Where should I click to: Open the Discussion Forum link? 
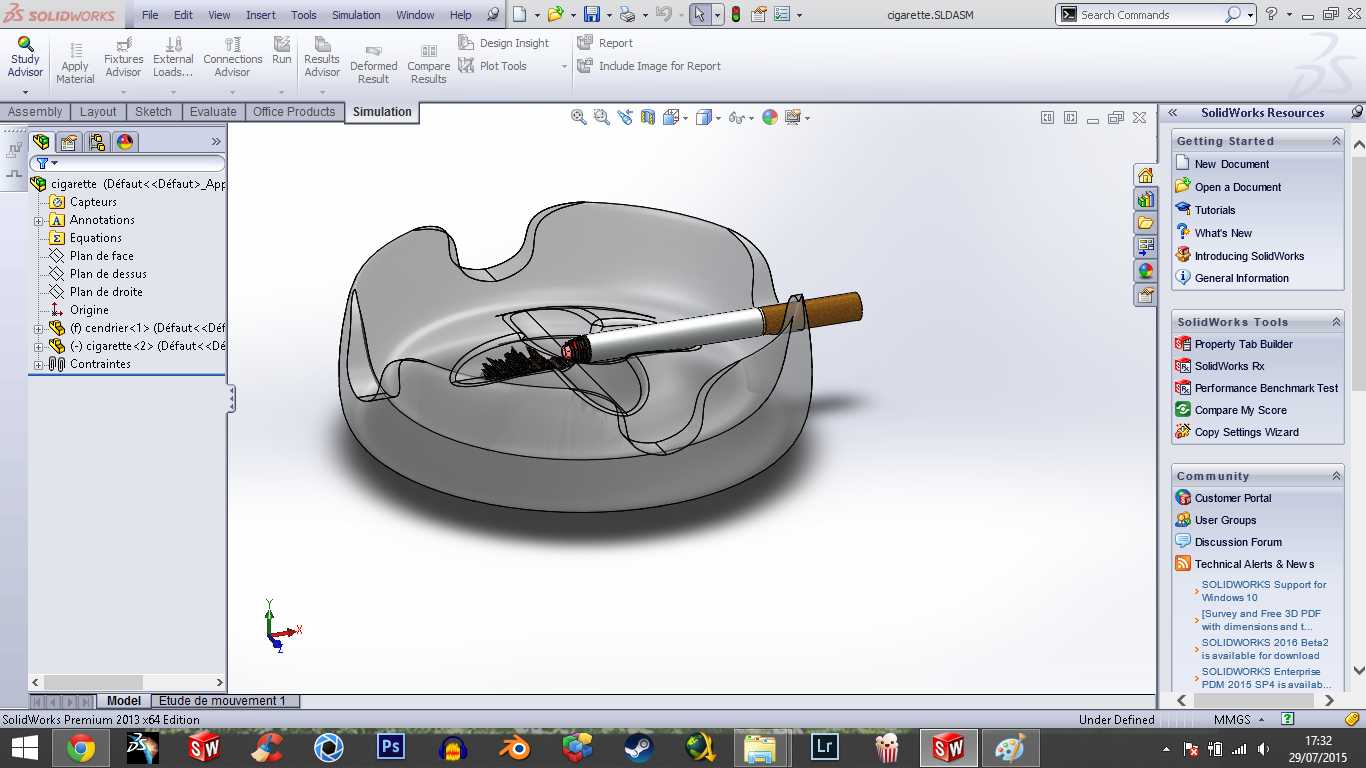pyautogui.click(x=1238, y=542)
